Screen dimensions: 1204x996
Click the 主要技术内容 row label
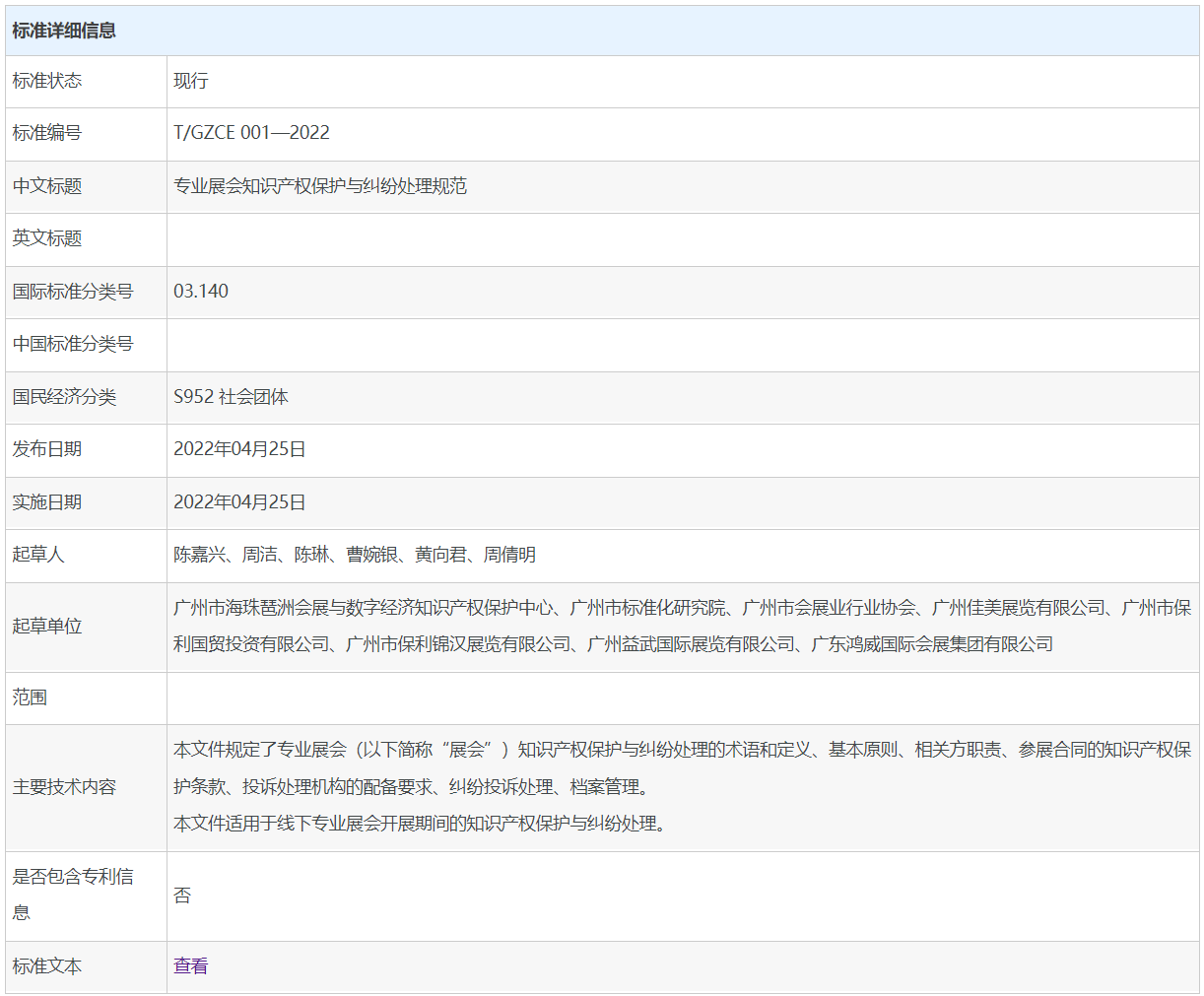click(x=64, y=787)
